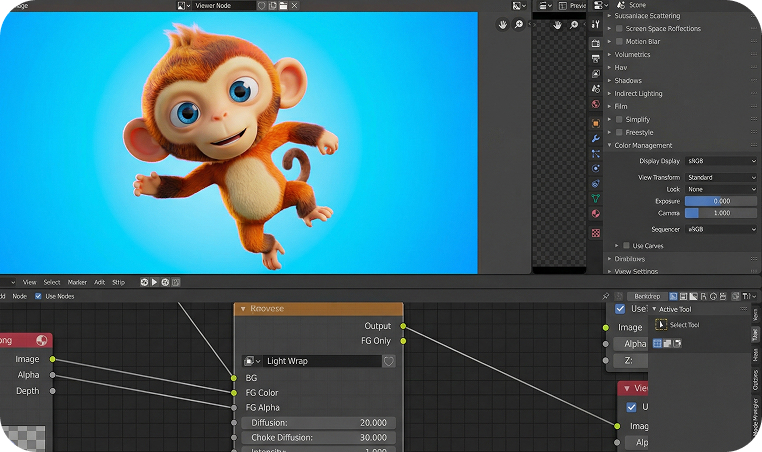Screen dimensions: 762x452
Task: Open the Select menu in node editor
Action: click(52, 282)
